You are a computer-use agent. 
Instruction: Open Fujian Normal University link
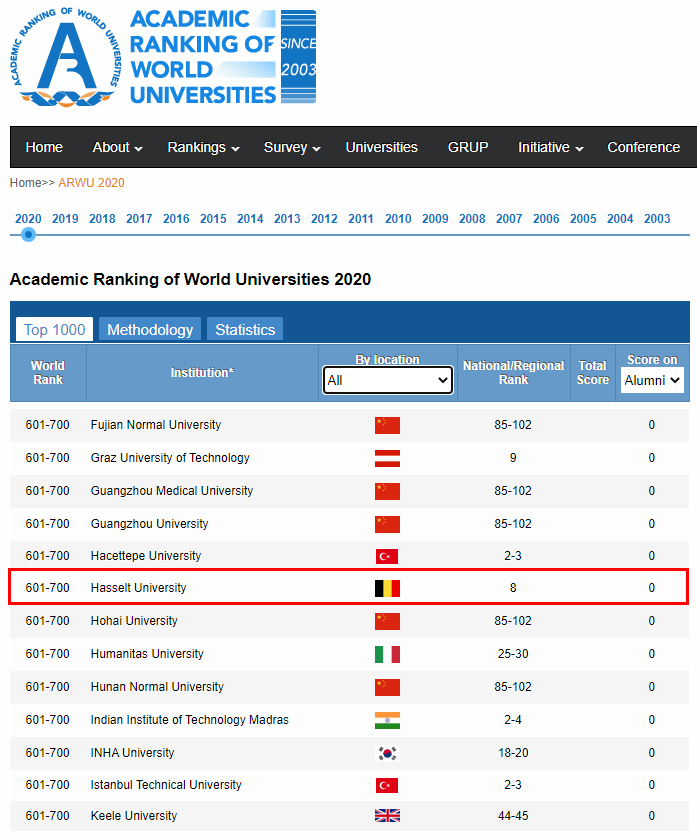(156, 425)
